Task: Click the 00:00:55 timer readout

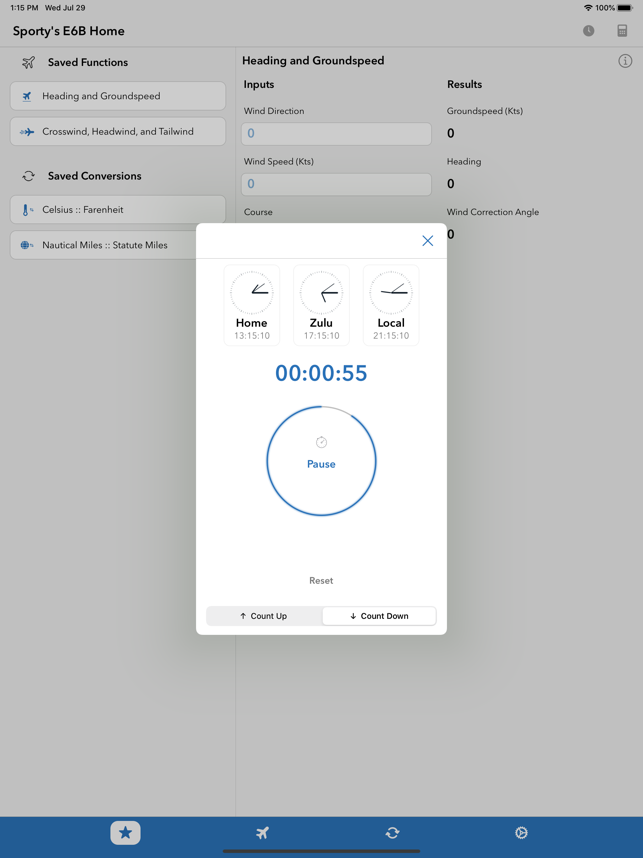Action: (321, 373)
